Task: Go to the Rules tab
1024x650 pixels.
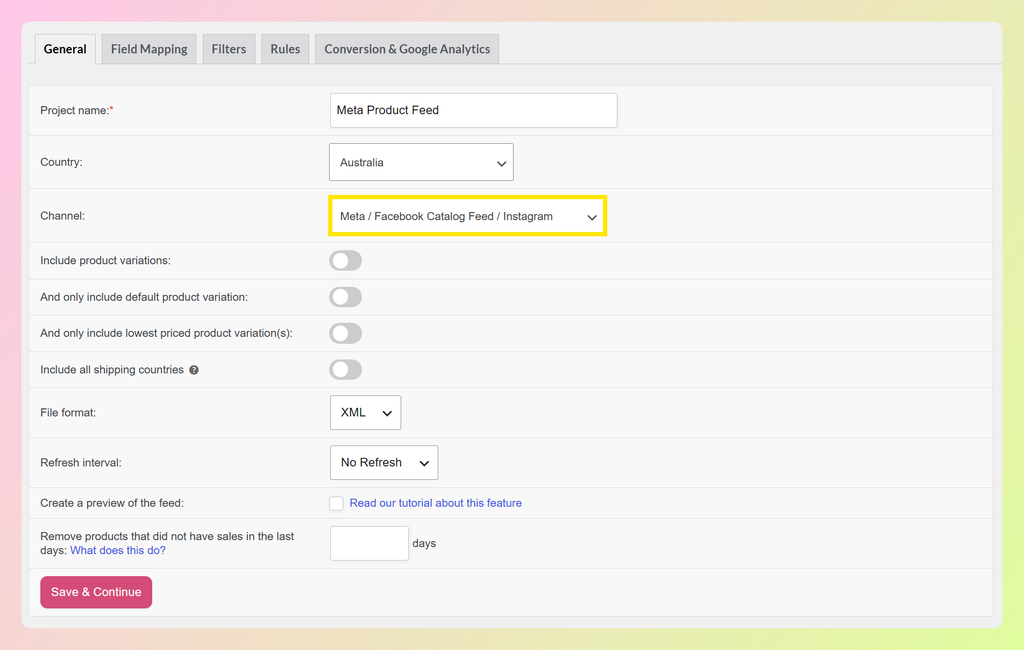Action: 285,49
